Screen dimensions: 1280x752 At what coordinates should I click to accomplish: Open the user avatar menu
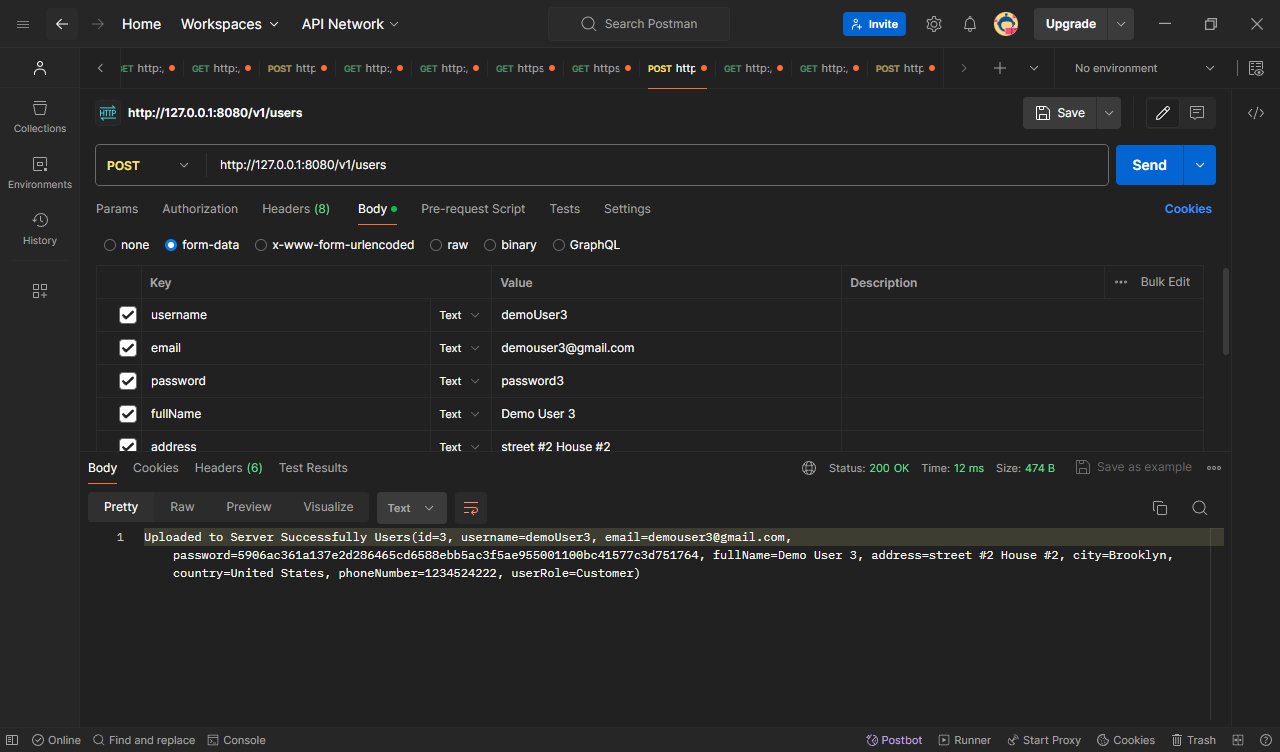[1006, 24]
